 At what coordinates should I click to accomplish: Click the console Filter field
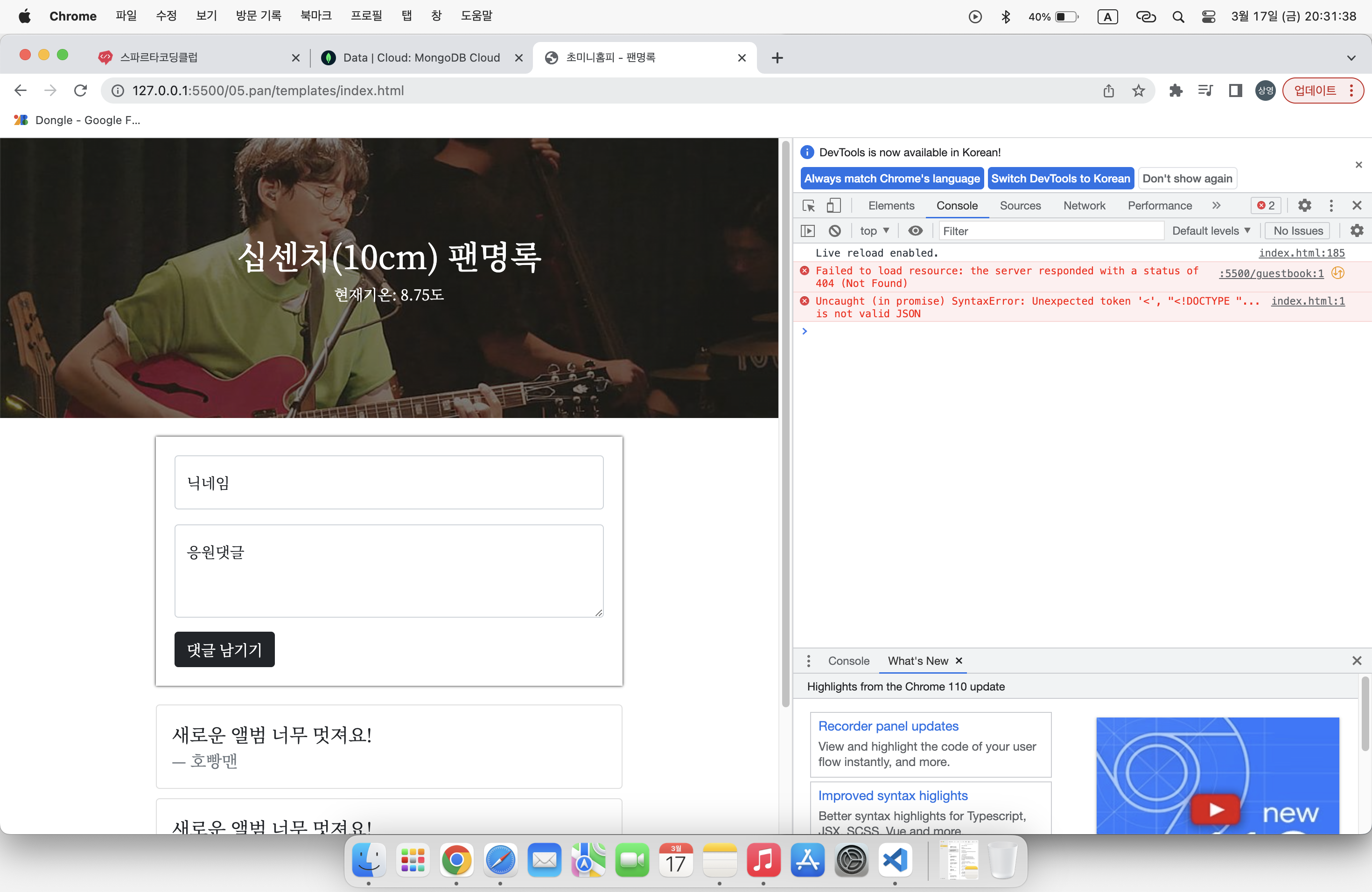[x=1051, y=231]
